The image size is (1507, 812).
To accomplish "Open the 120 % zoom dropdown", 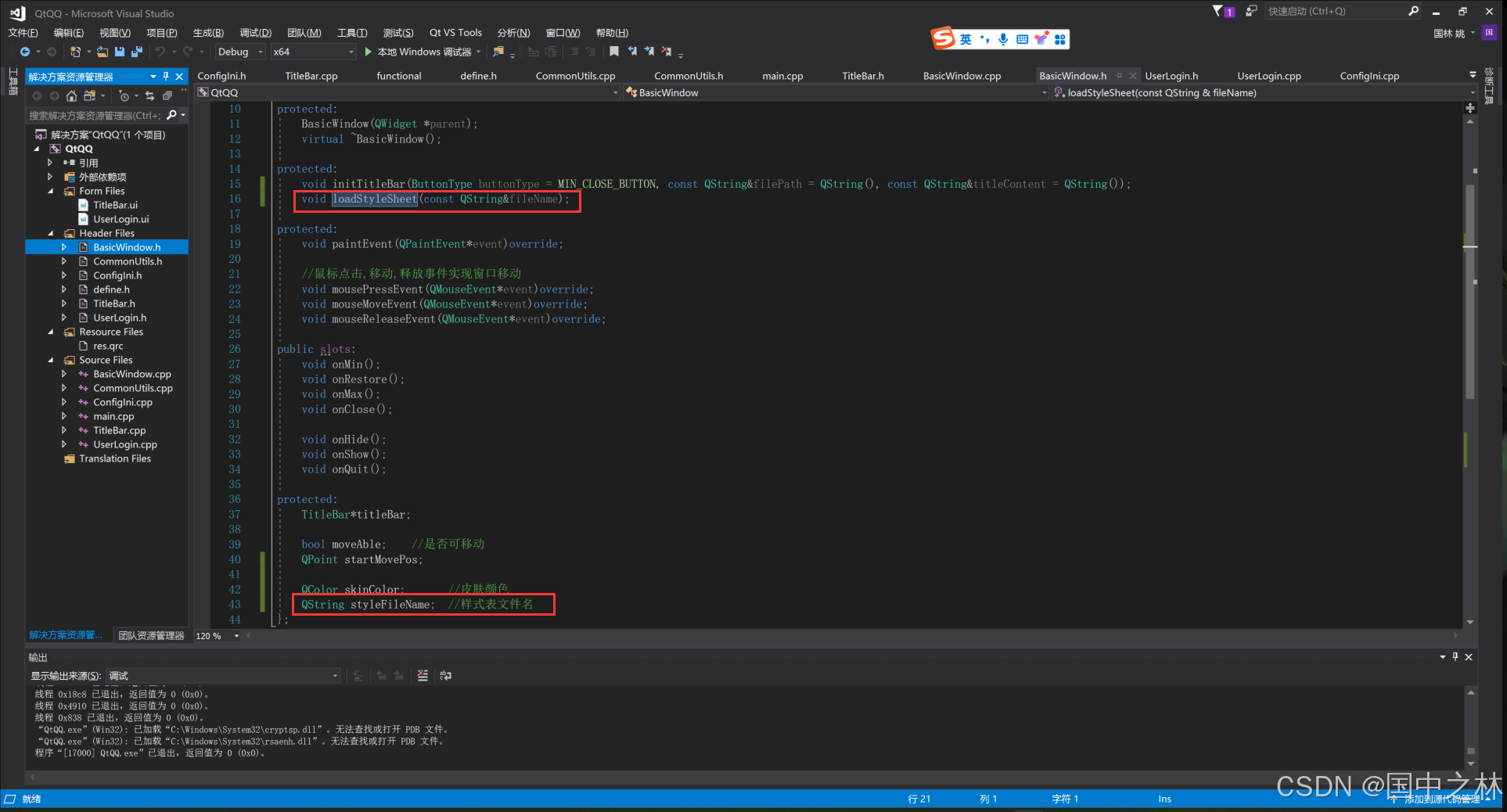I will tap(218, 635).
